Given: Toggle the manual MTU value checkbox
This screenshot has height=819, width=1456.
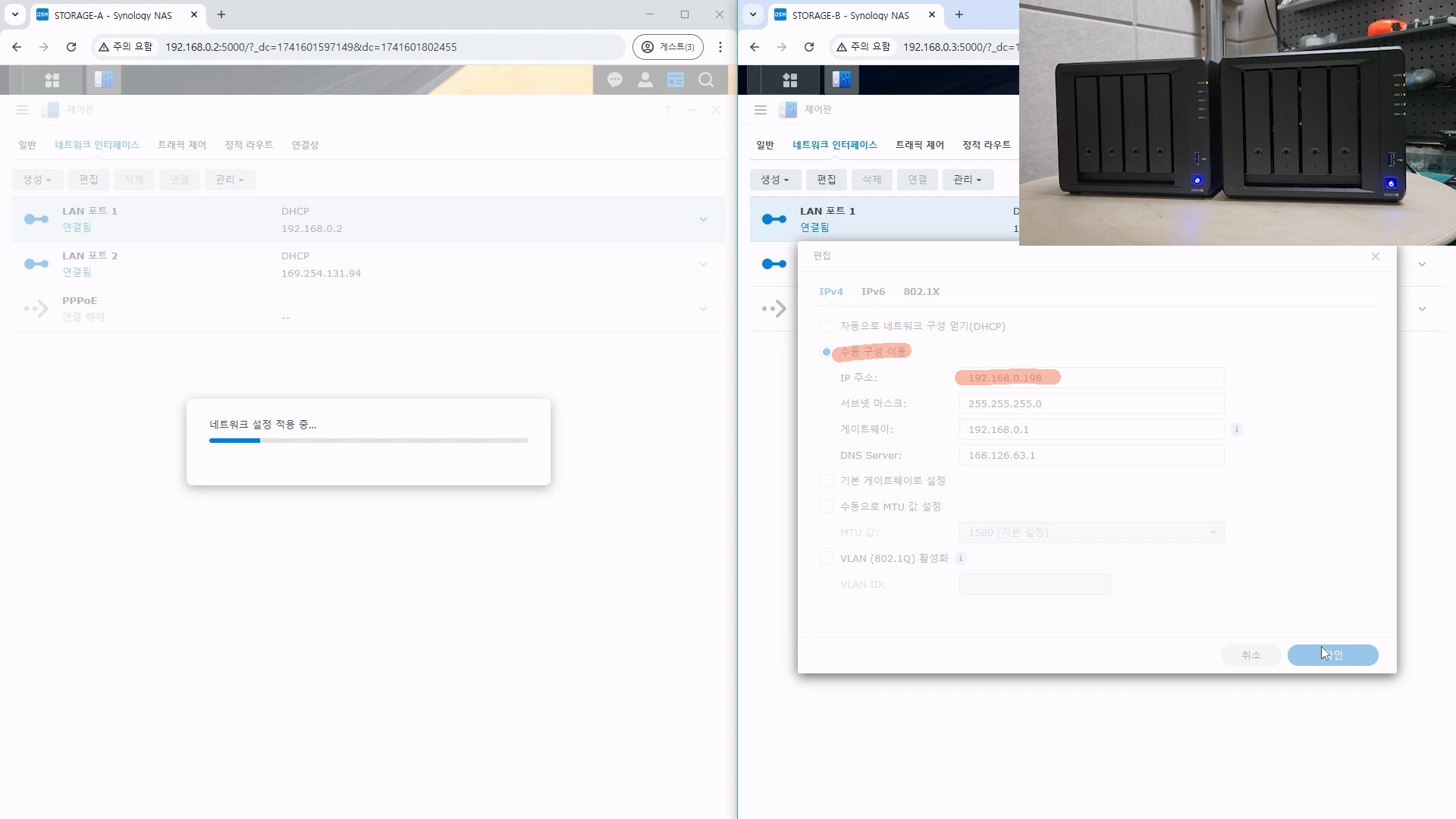Looking at the screenshot, I should (x=827, y=507).
